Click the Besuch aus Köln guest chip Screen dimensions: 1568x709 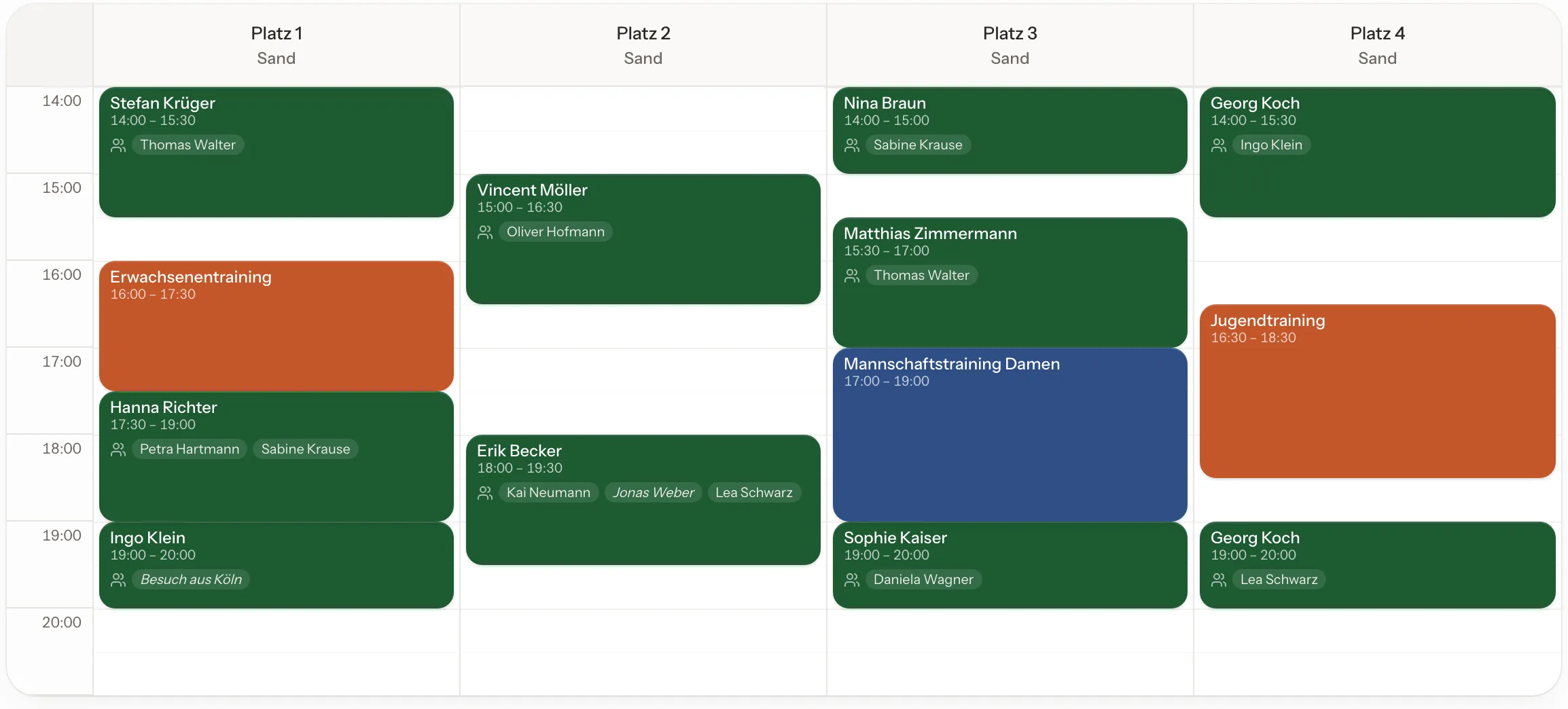[x=191, y=579]
